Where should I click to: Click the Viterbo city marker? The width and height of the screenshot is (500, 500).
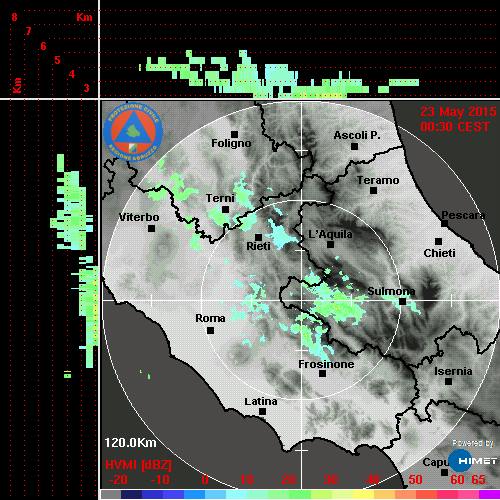(151, 229)
